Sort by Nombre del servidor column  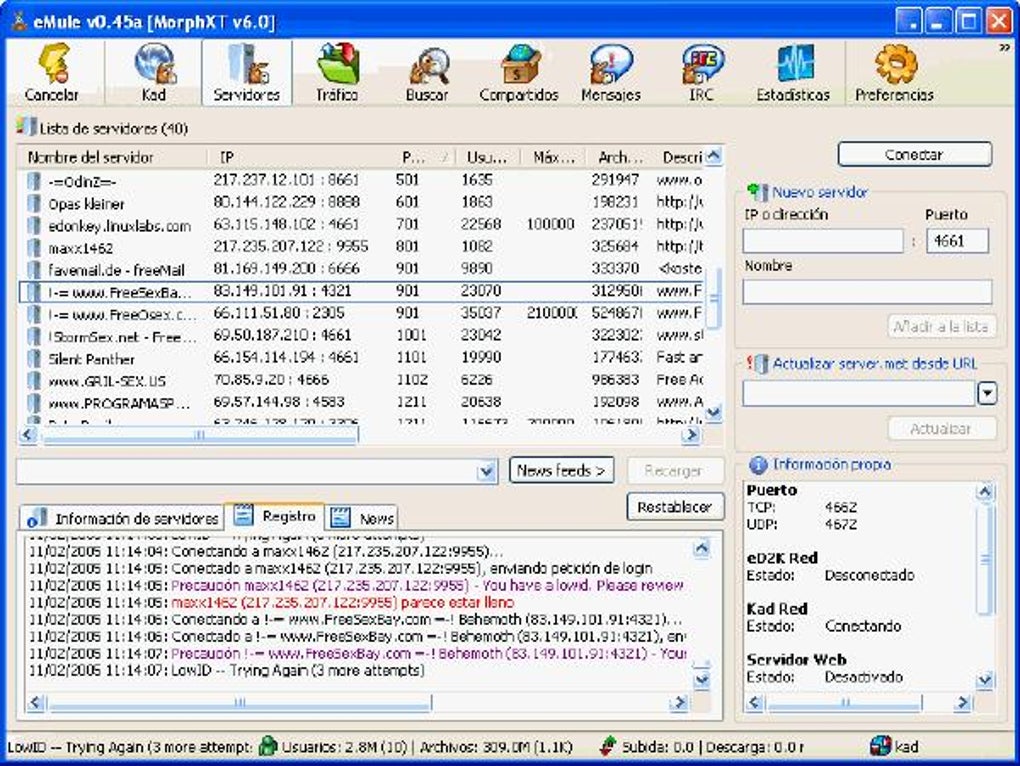(x=113, y=157)
